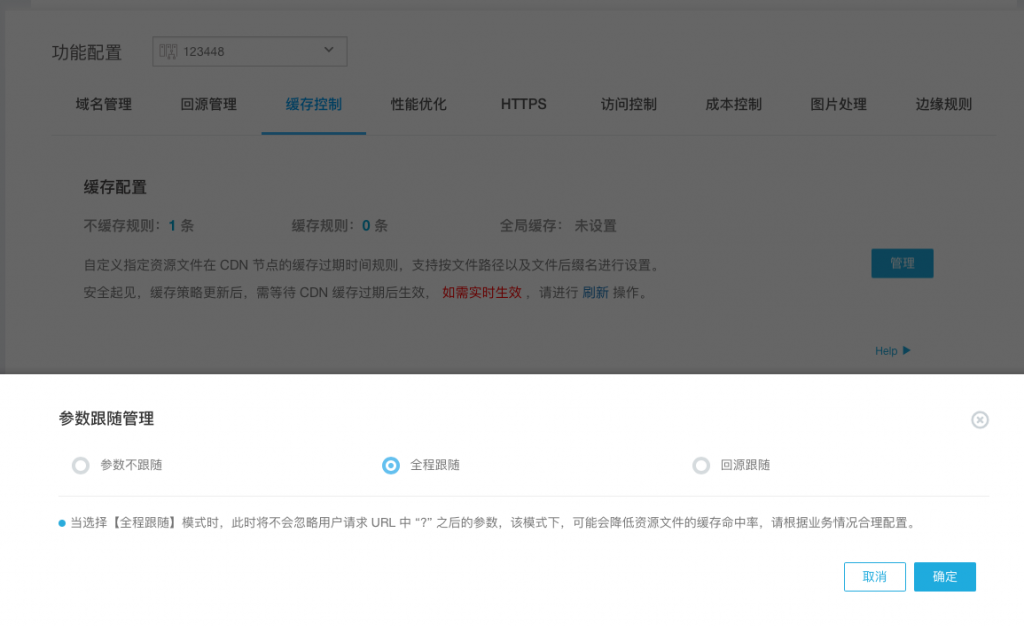Follow the 刷新 link
This screenshot has height=627, width=1024.
[595, 293]
